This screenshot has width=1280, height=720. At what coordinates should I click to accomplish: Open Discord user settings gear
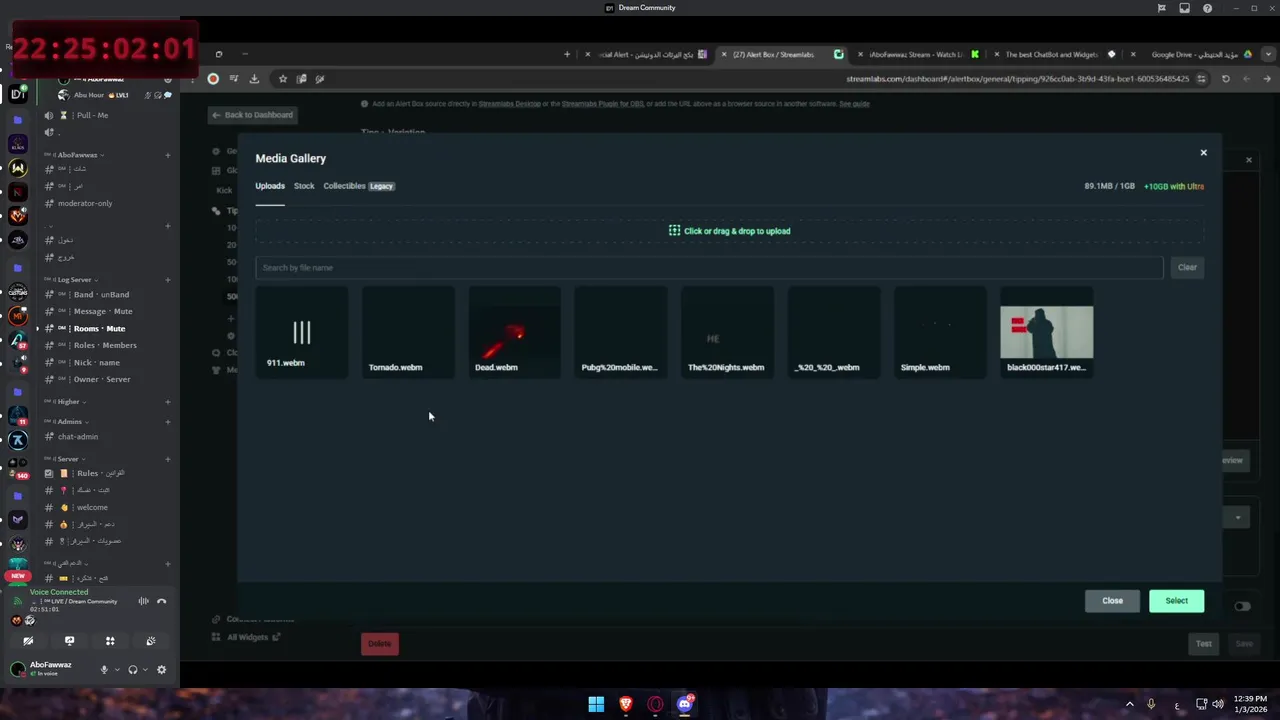point(161,670)
